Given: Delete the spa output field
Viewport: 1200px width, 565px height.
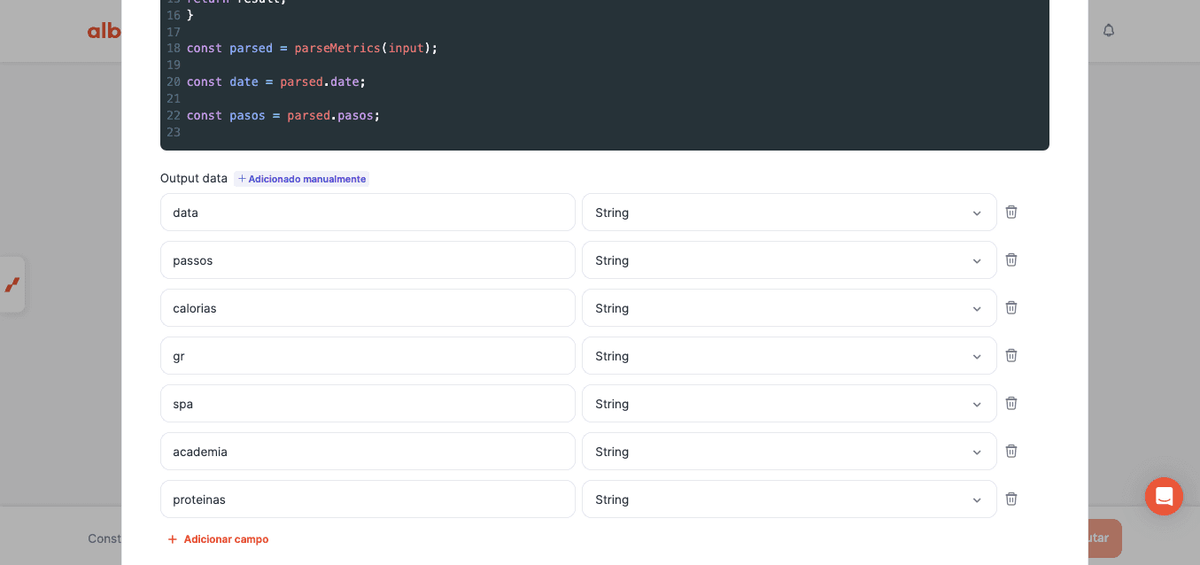Looking at the screenshot, I should [x=1011, y=403].
